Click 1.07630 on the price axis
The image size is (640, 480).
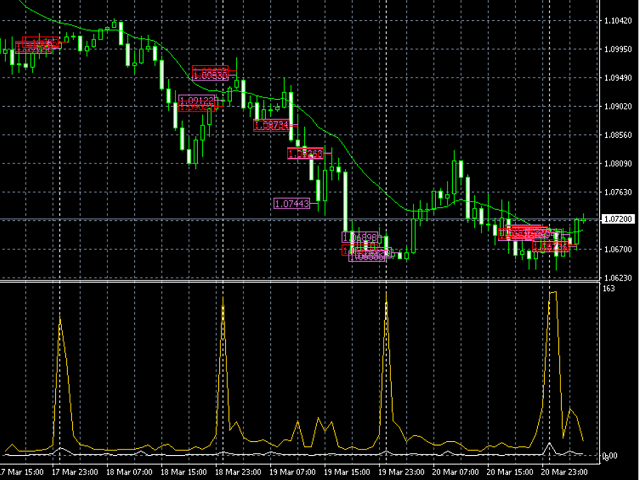click(620, 192)
